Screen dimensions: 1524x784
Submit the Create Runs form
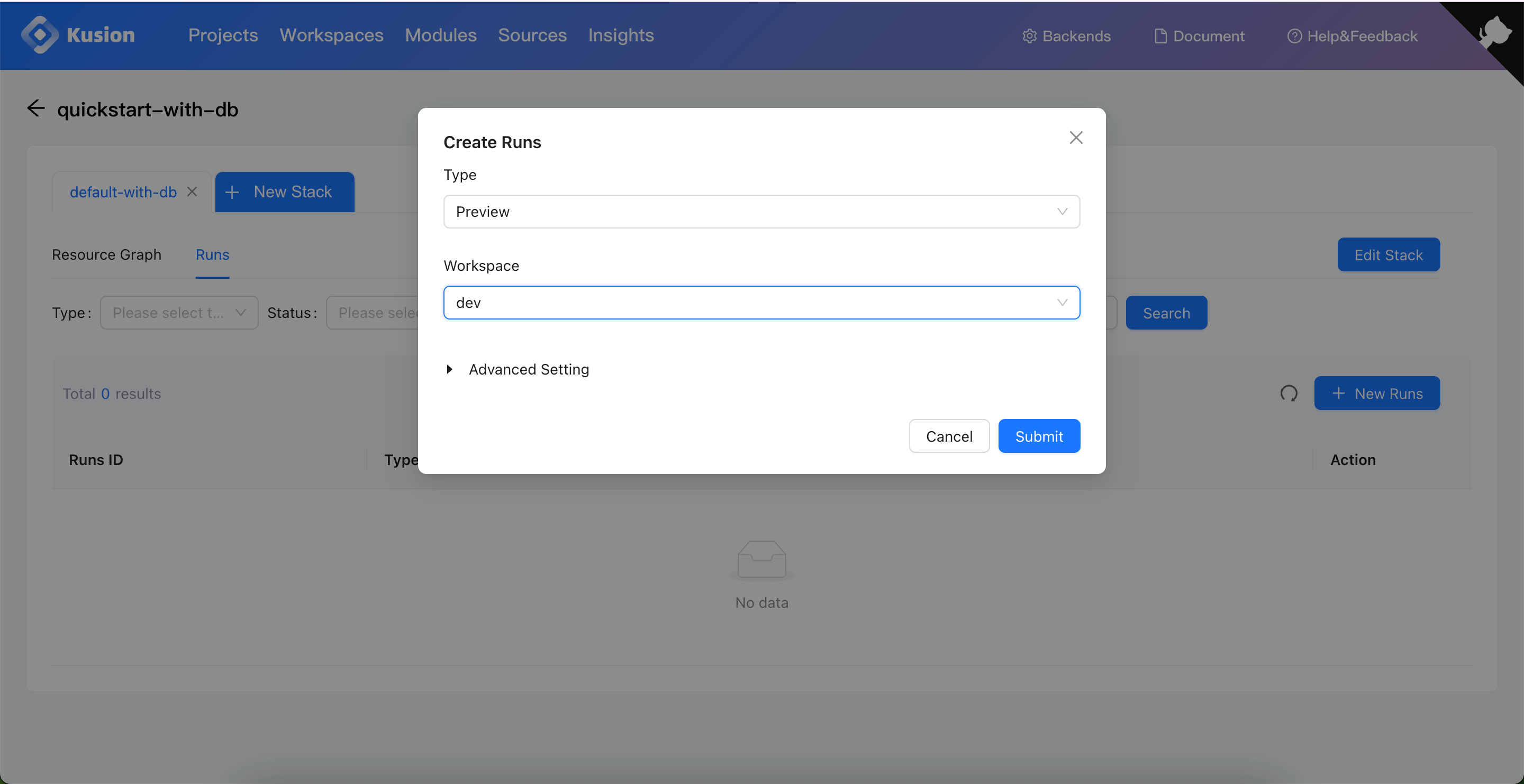coord(1039,435)
